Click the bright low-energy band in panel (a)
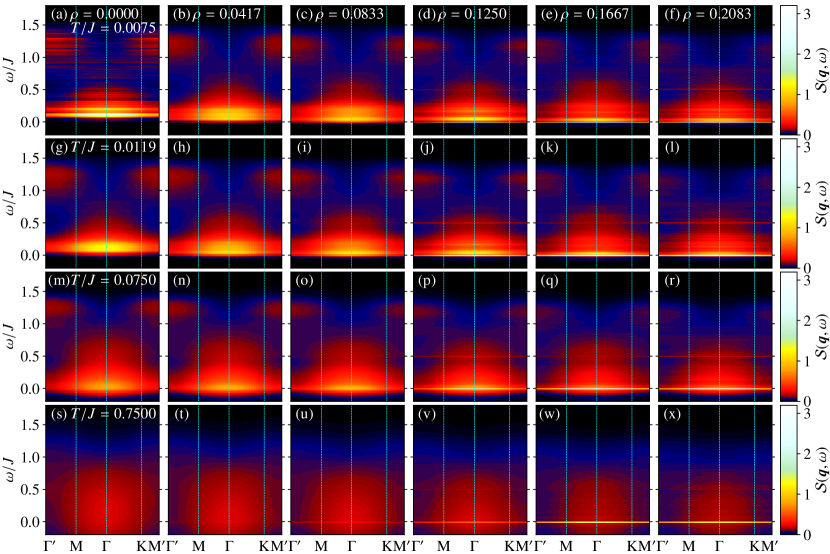Screen dimensions: 830x554 point(102,114)
